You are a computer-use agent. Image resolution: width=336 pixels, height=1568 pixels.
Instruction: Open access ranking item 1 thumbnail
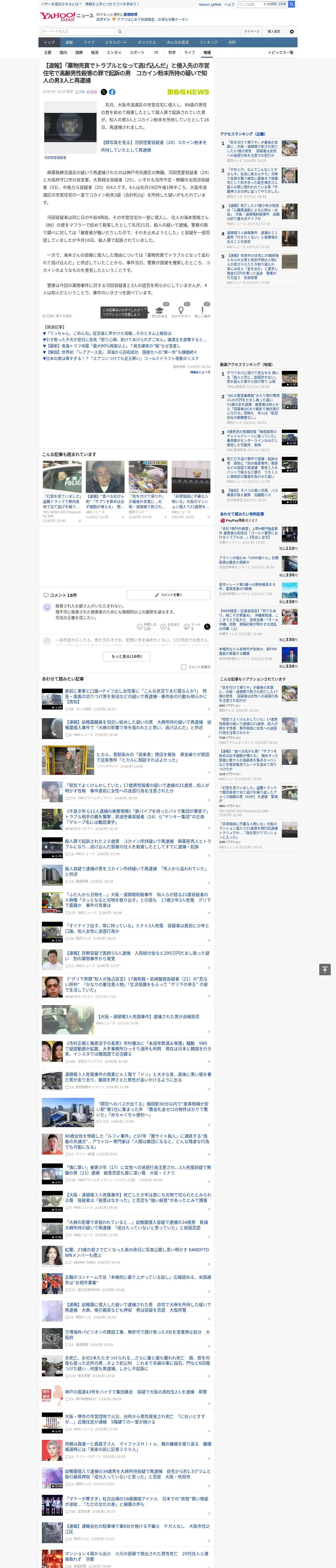(290, 148)
